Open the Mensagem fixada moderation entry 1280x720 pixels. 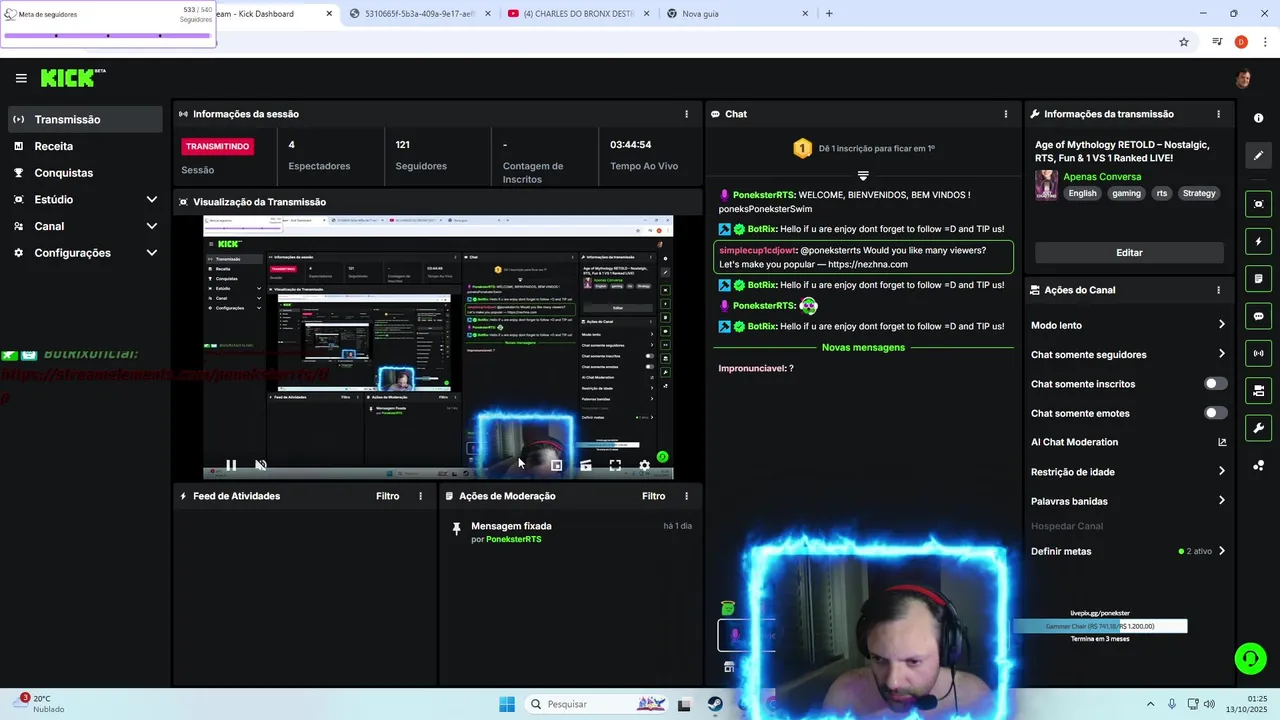tap(570, 532)
